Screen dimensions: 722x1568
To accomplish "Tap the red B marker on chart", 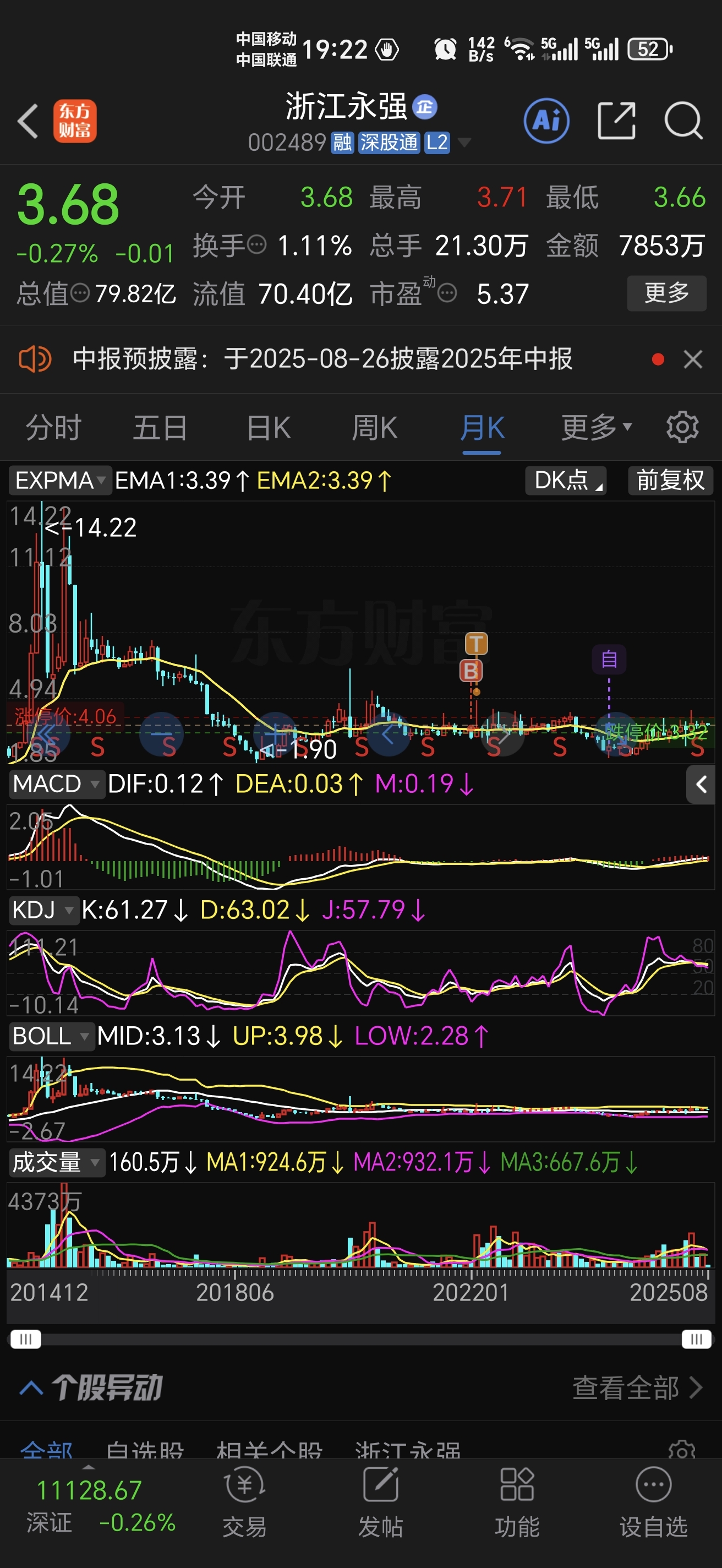I will [471, 671].
